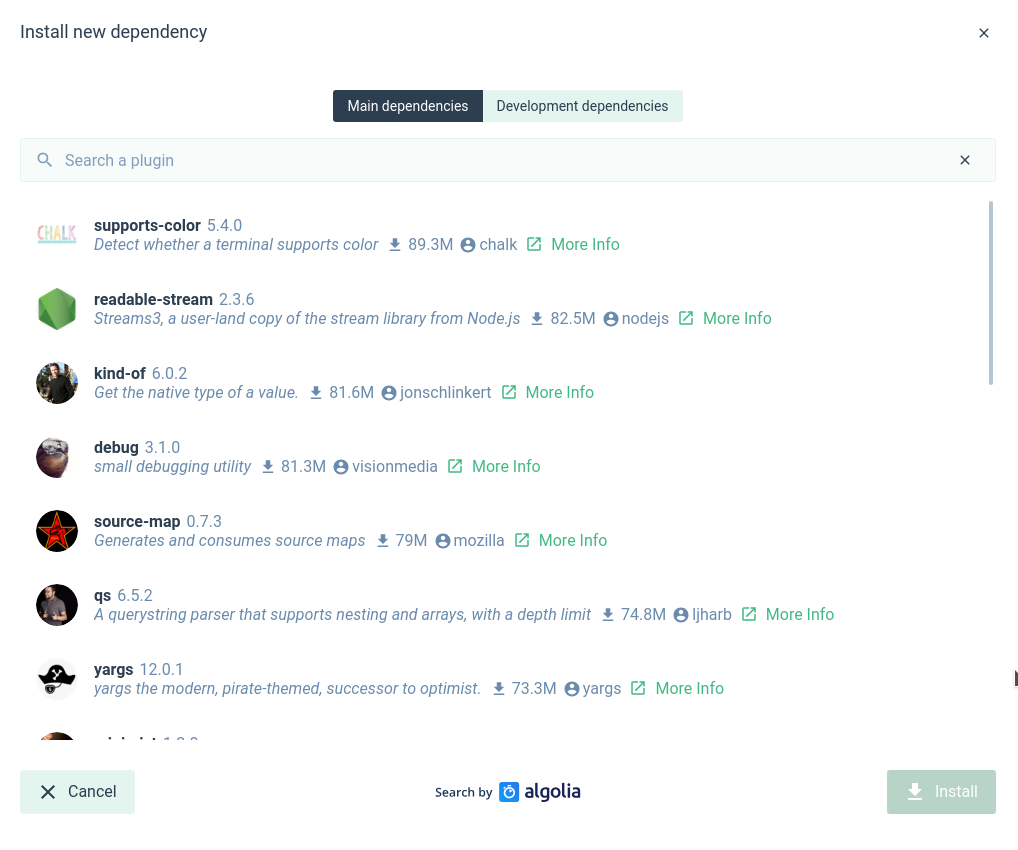Open More Info for qs
1018x850 pixels.
(800, 615)
